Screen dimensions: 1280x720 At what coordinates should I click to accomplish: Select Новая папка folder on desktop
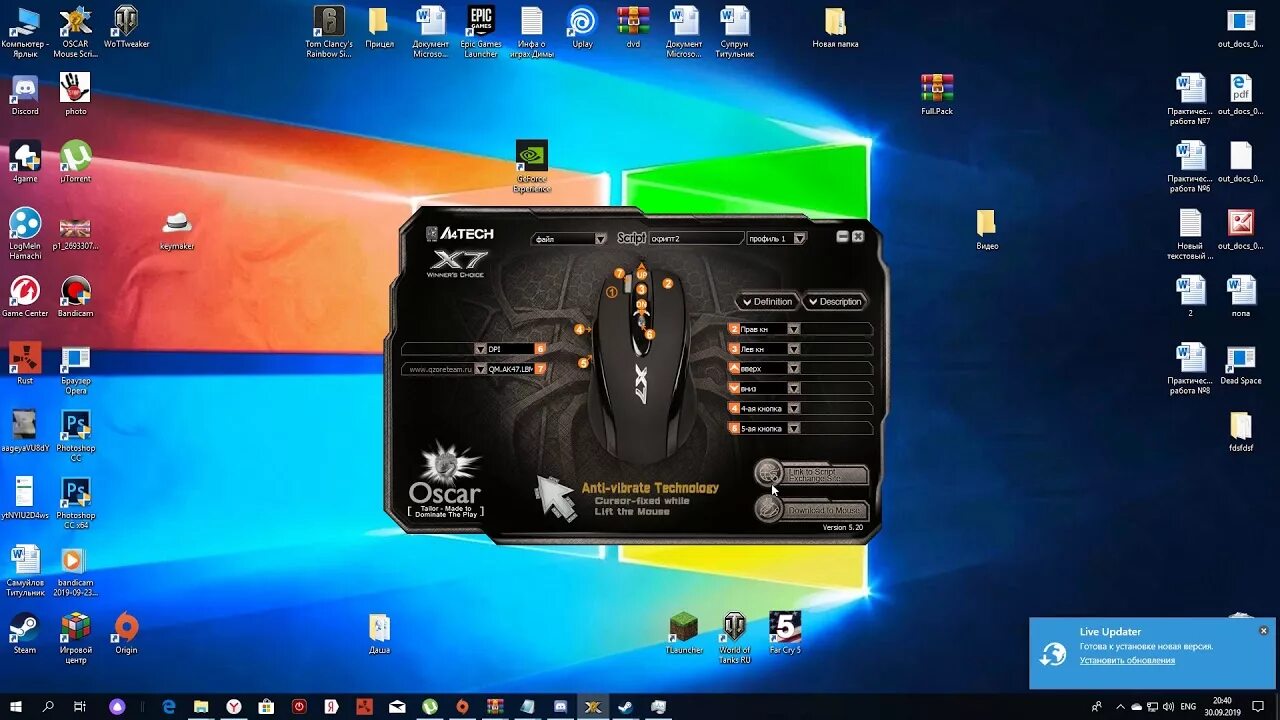pyautogui.click(x=835, y=28)
